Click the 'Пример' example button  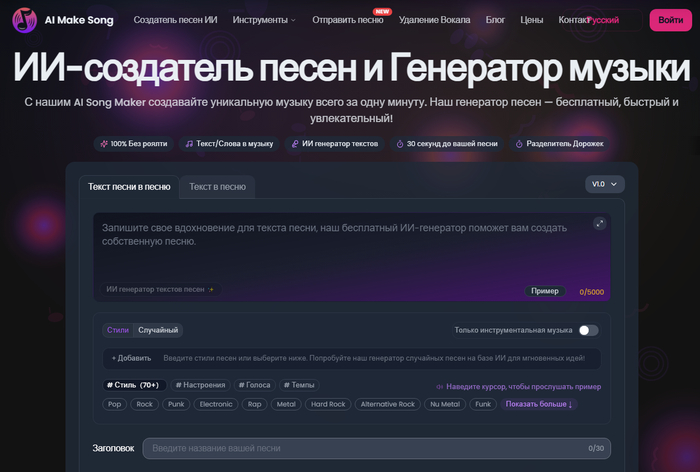pyautogui.click(x=545, y=291)
